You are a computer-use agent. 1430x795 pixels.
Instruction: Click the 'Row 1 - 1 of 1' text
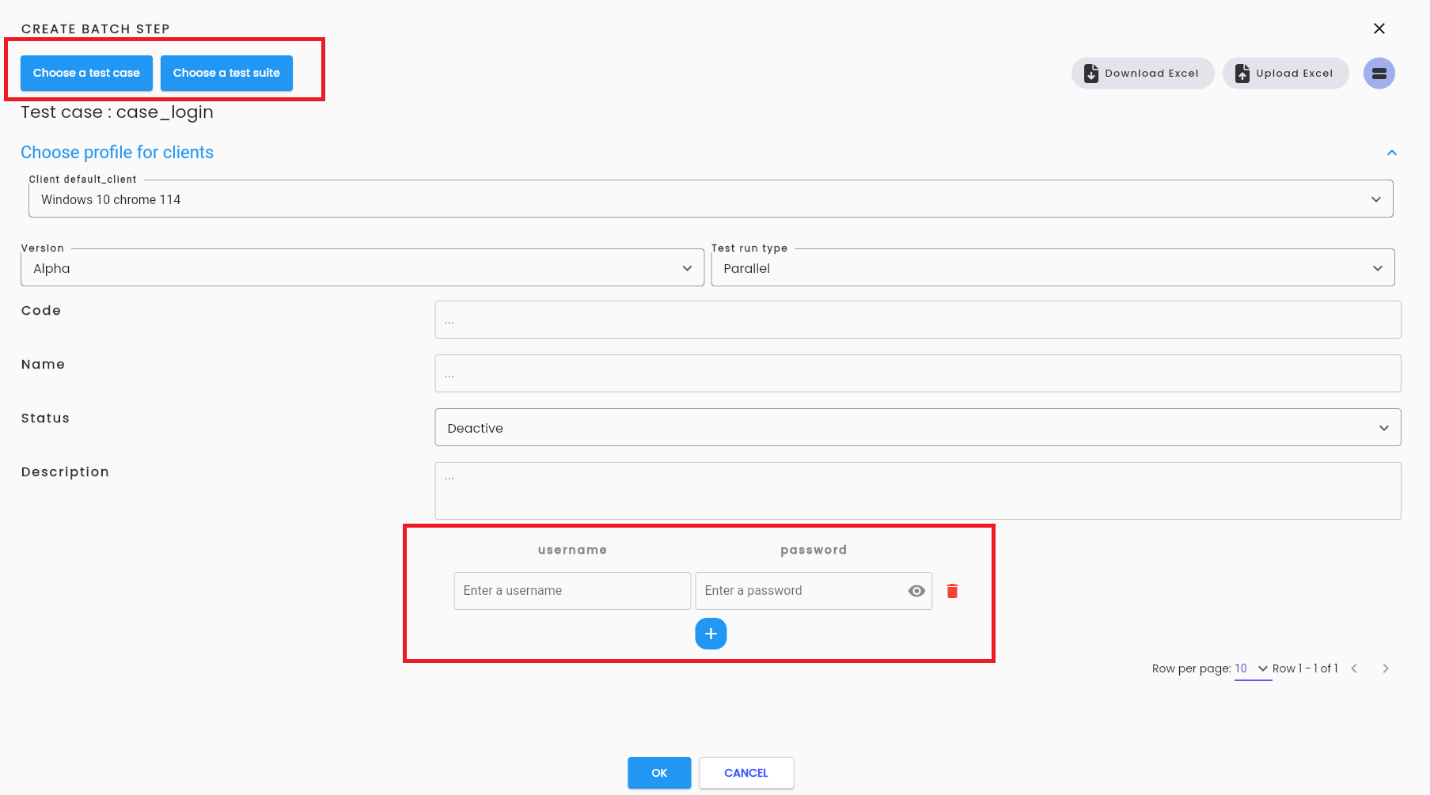(x=1305, y=669)
